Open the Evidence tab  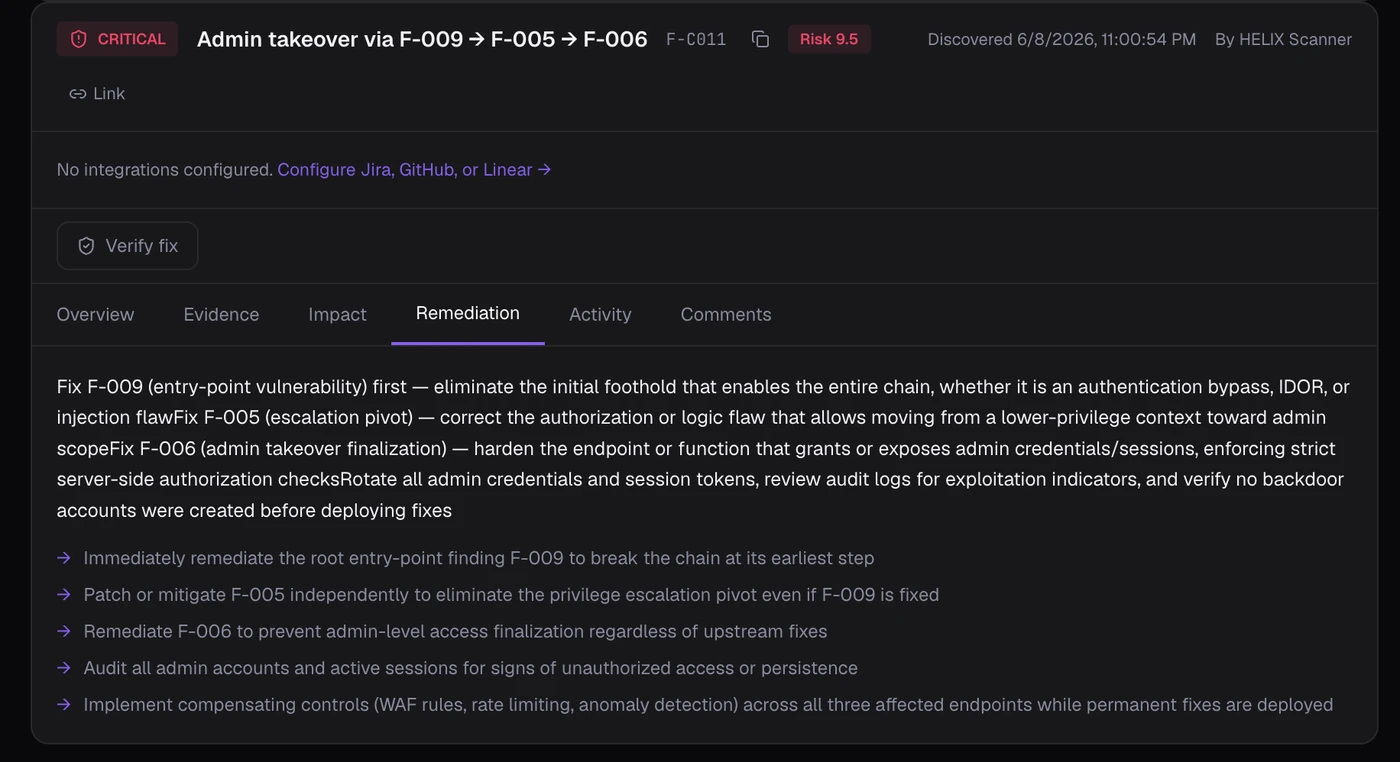(x=221, y=314)
